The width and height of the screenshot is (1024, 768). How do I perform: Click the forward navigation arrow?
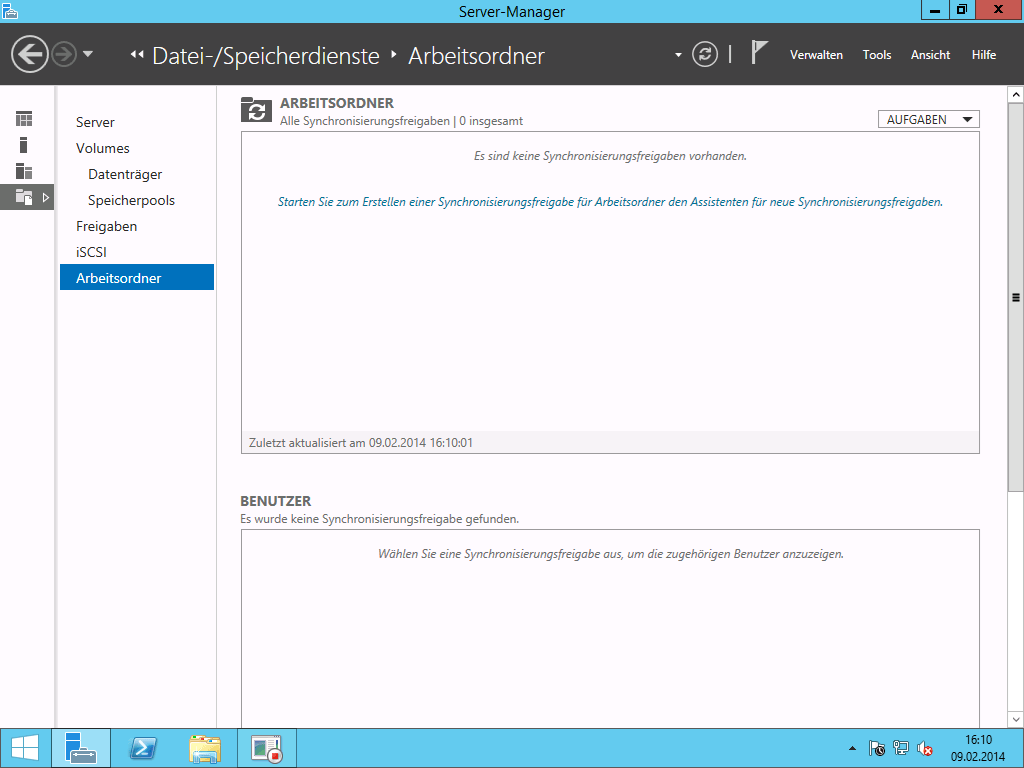tap(64, 54)
